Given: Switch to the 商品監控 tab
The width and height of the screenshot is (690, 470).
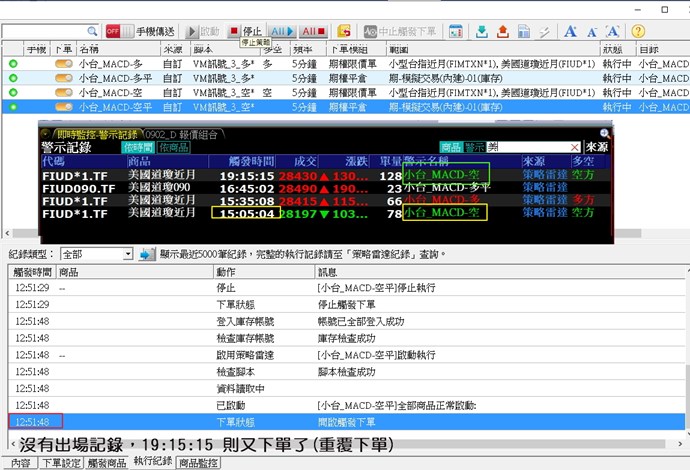Looking at the screenshot, I should point(198,463).
